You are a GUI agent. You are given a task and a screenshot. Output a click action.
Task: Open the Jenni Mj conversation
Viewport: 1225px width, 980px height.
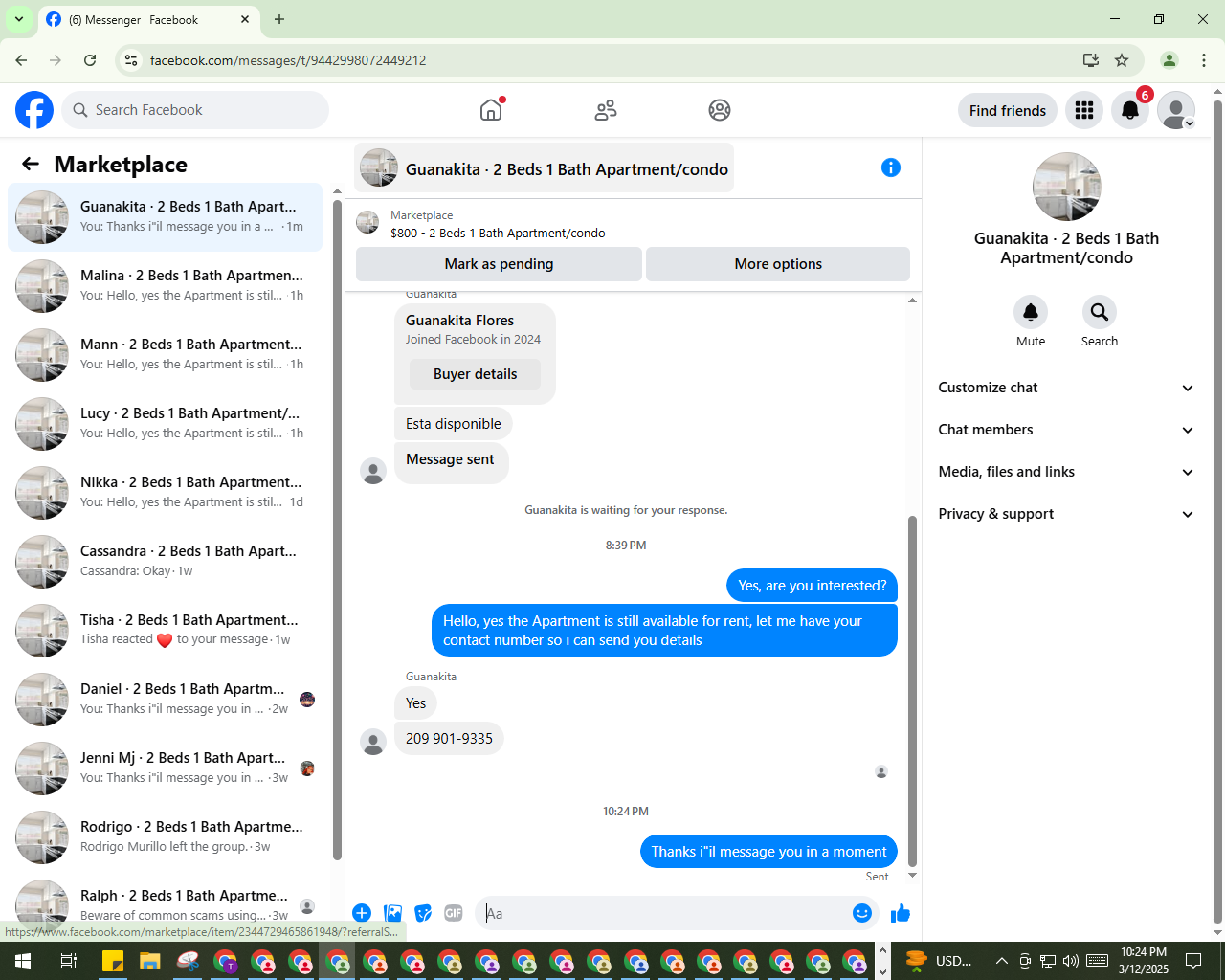tap(165, 768)
